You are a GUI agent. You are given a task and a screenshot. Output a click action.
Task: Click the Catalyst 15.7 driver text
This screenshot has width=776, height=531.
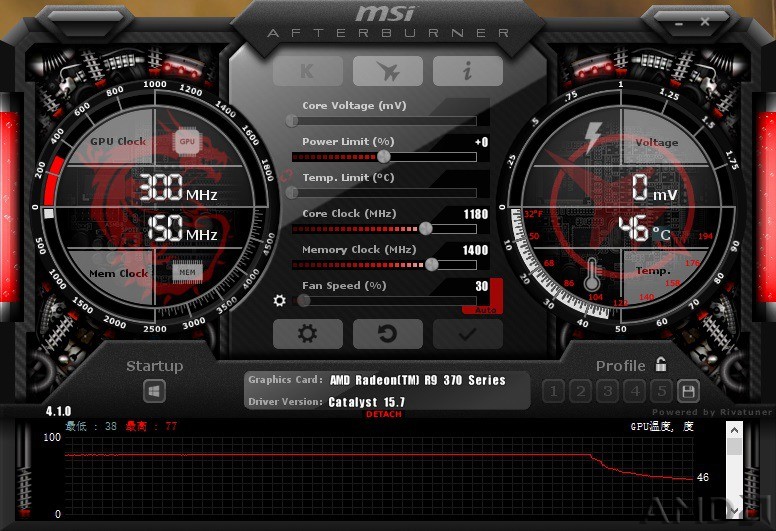pos(366,402)
